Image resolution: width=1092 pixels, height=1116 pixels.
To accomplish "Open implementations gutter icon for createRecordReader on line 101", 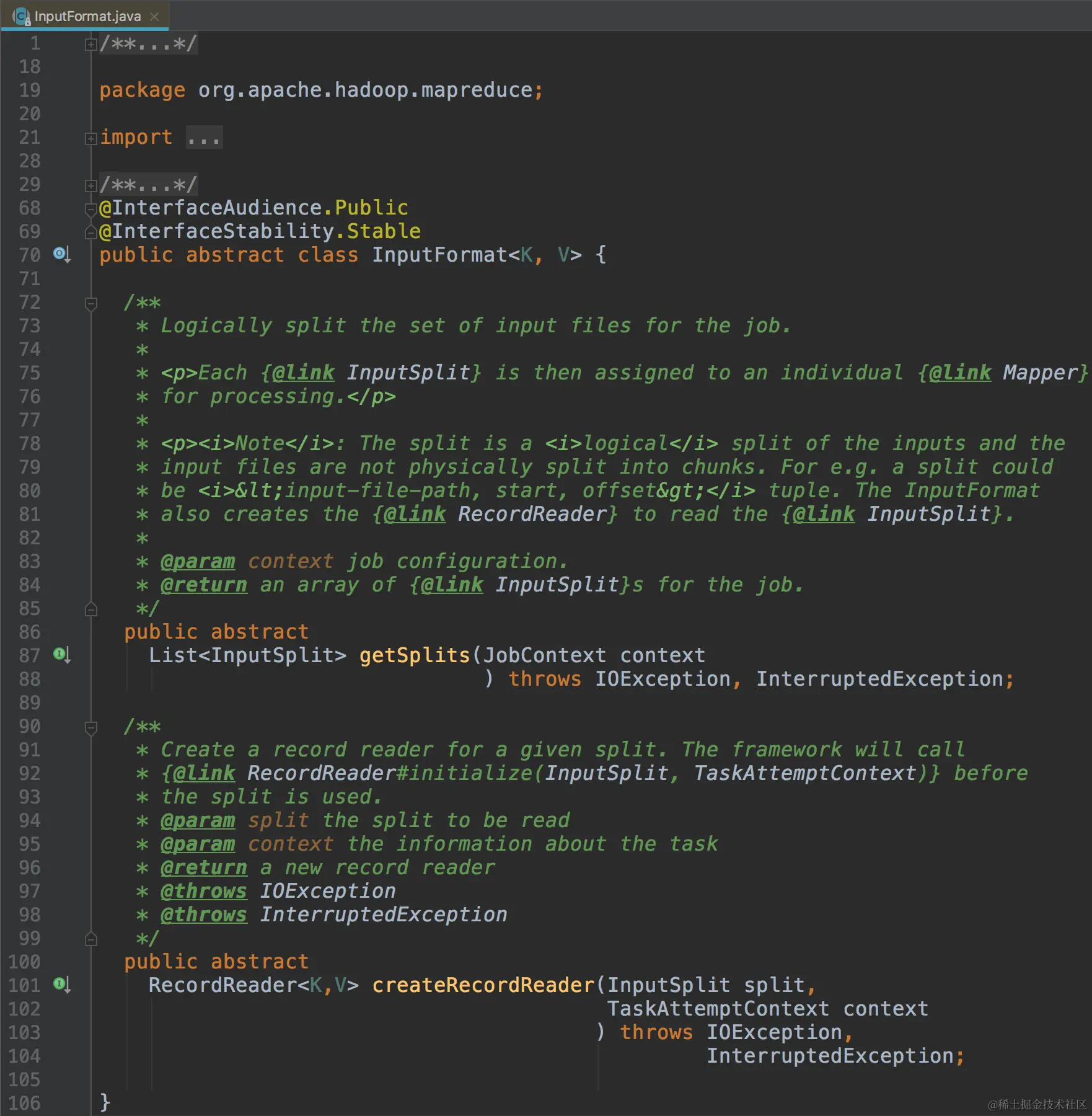I will click(x=61, y=985).
